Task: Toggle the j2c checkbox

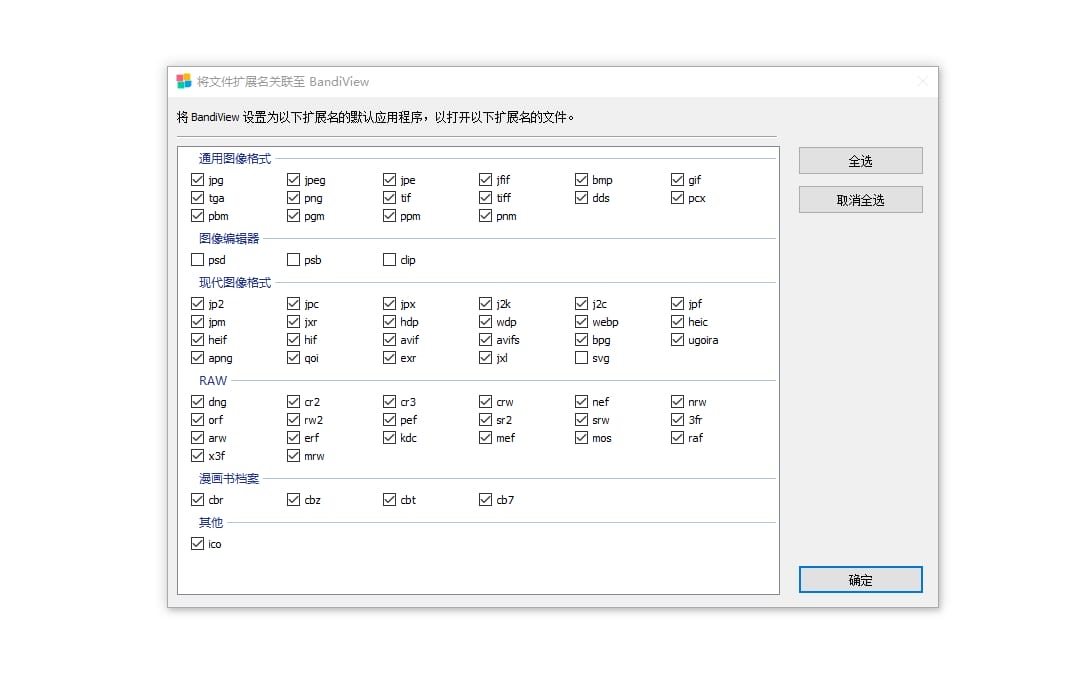Action: coord(581,303)
